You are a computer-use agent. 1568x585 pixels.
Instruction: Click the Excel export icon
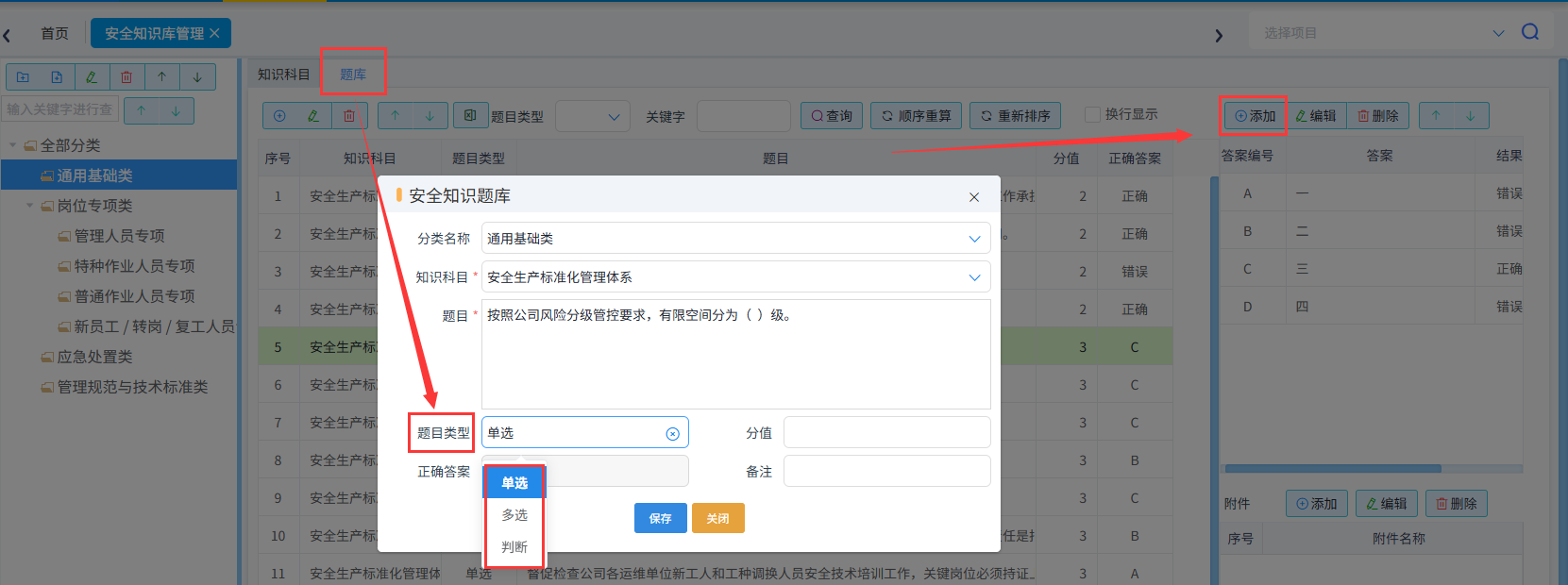tap(470, 116)
